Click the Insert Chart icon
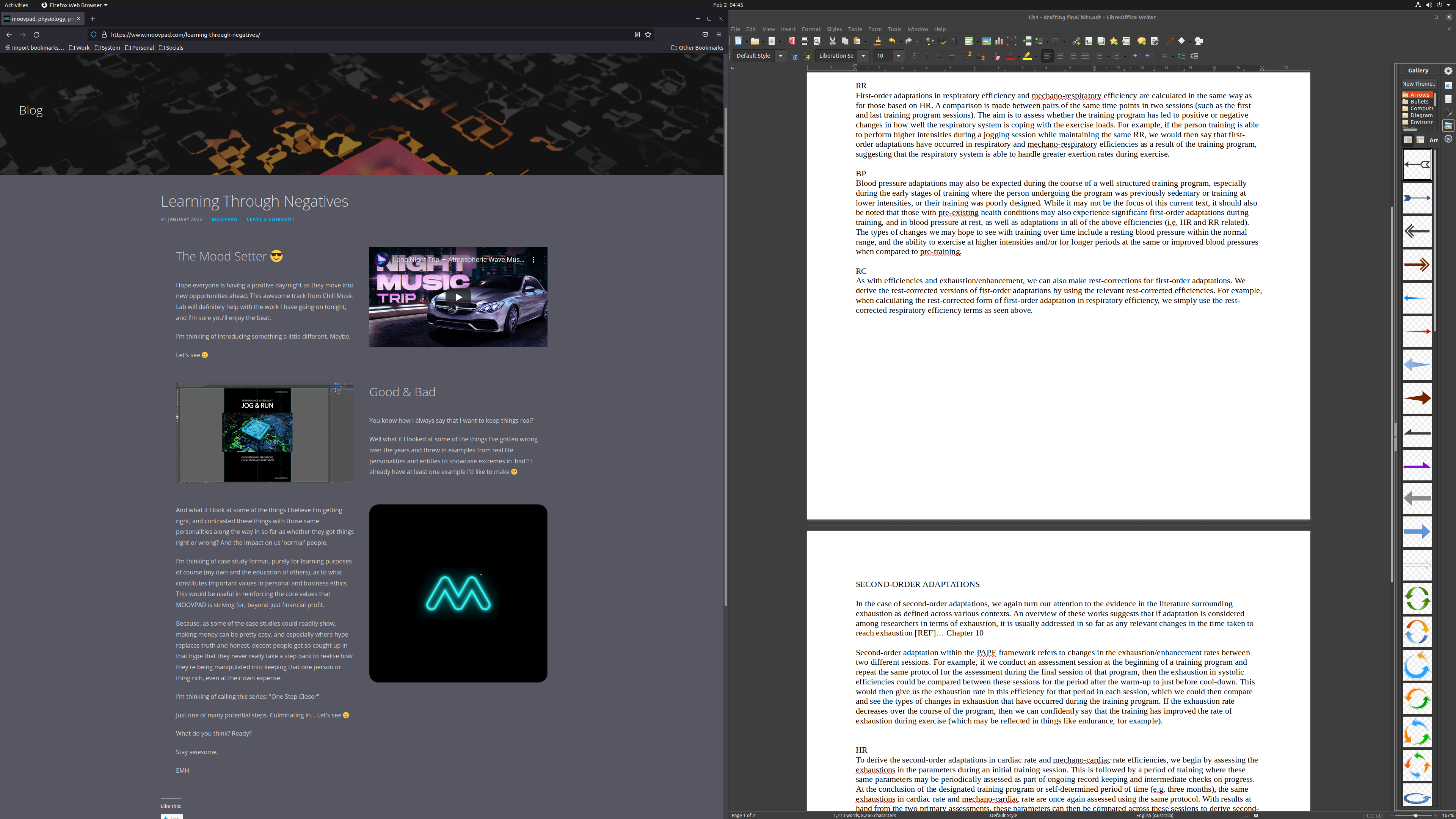Screen dimensions: 1456x819 point(999,41)
